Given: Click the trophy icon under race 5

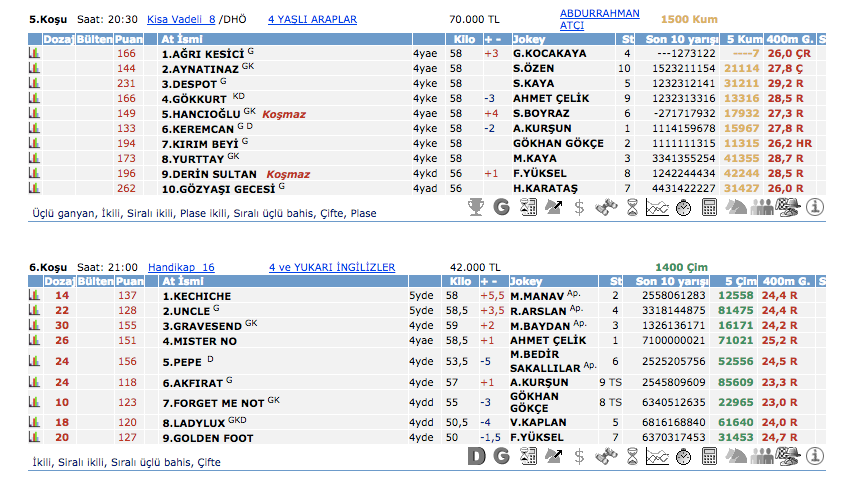Looking at the screenshot, I should 477,207.
